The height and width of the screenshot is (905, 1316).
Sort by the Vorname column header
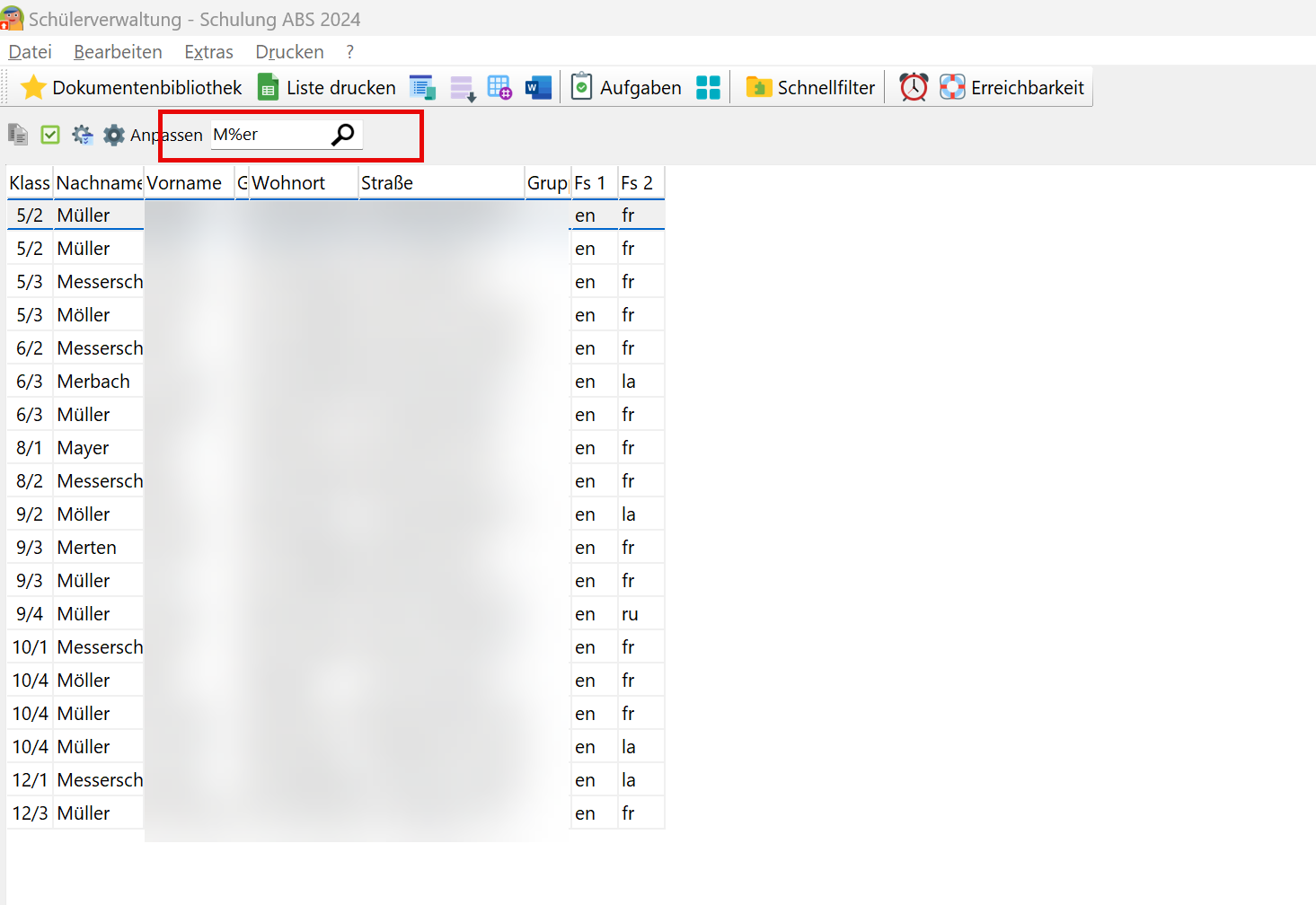coord(190,183)
